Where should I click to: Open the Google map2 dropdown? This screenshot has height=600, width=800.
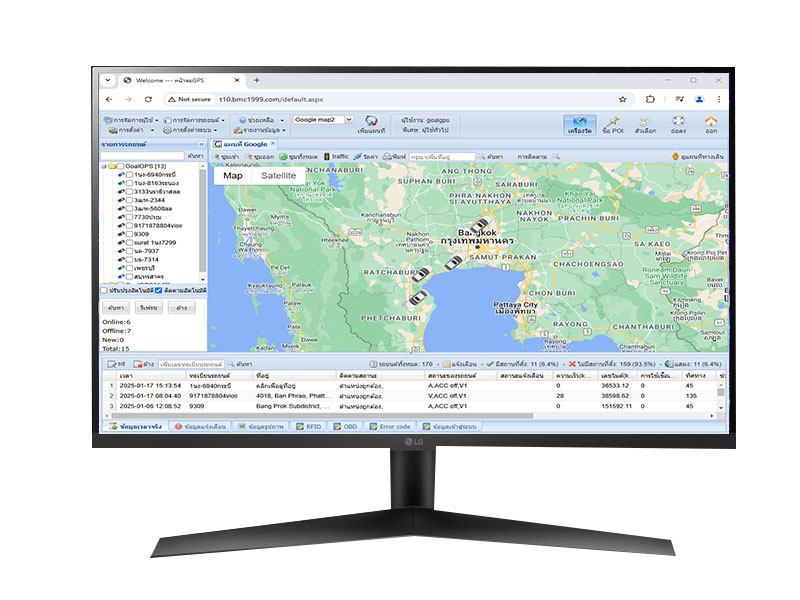[349, 120]
